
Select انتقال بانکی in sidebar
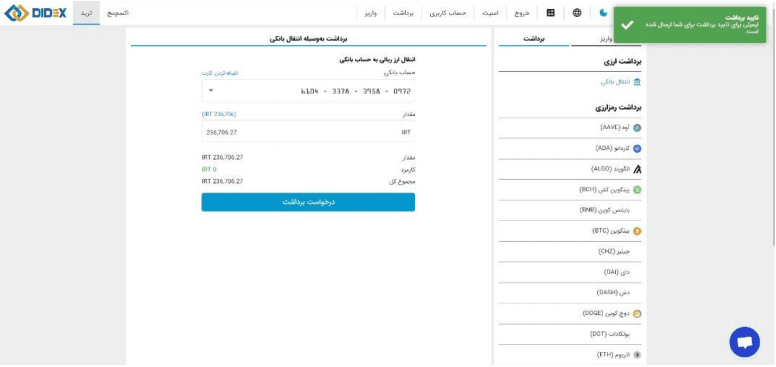tap(615, 82)
